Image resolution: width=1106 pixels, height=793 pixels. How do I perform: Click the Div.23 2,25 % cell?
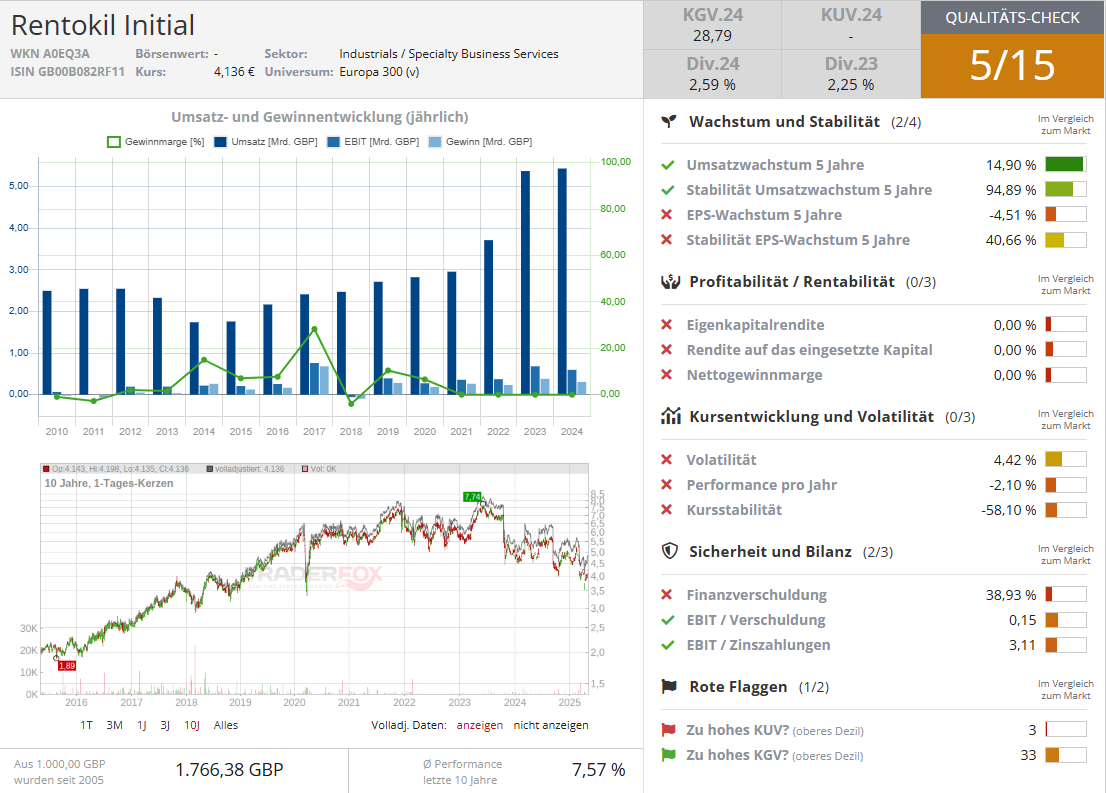tap(851, 74)
